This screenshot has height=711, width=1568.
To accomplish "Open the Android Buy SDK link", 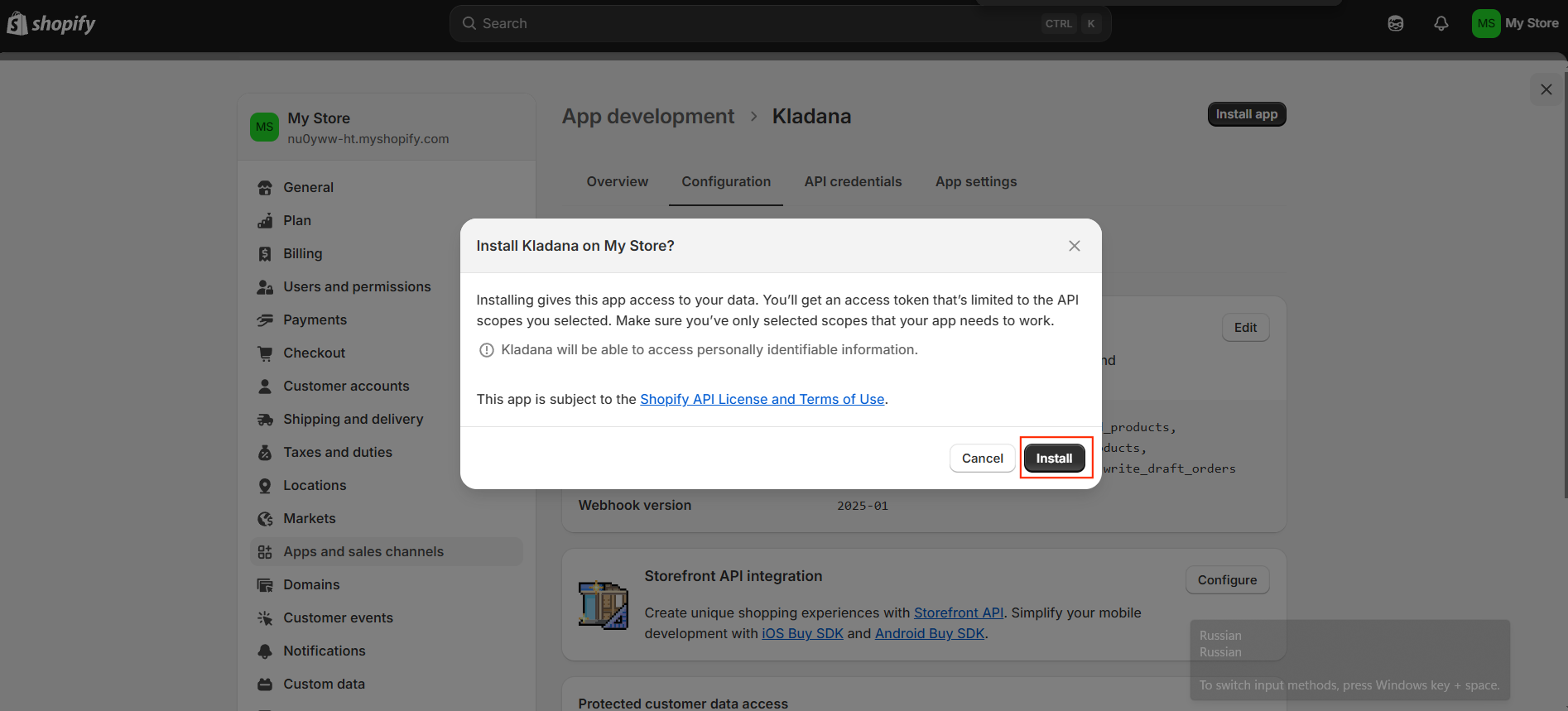I will coord(930,633).
